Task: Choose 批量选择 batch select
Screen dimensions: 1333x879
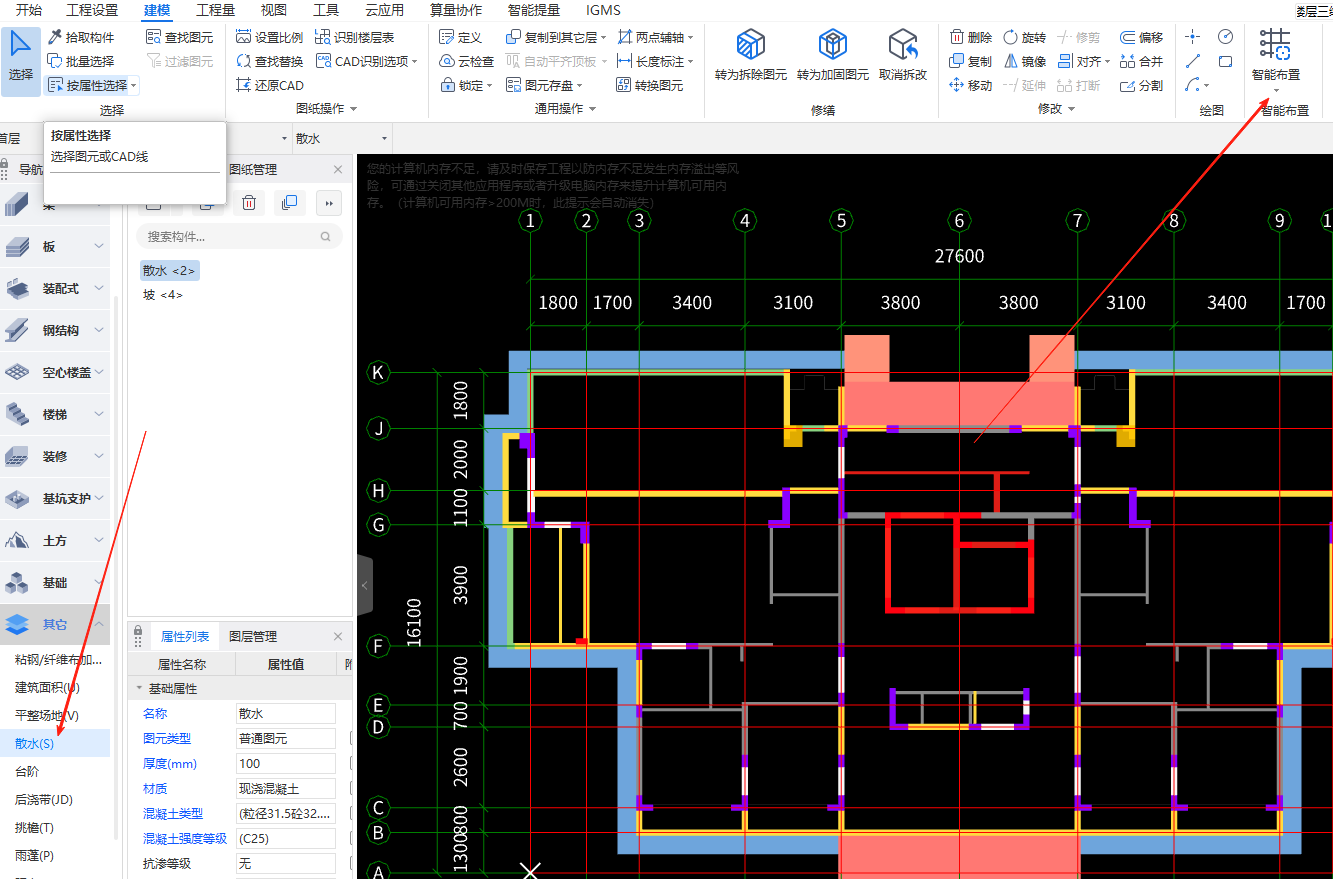Action: pyautogui.click(x=81, y=61)
